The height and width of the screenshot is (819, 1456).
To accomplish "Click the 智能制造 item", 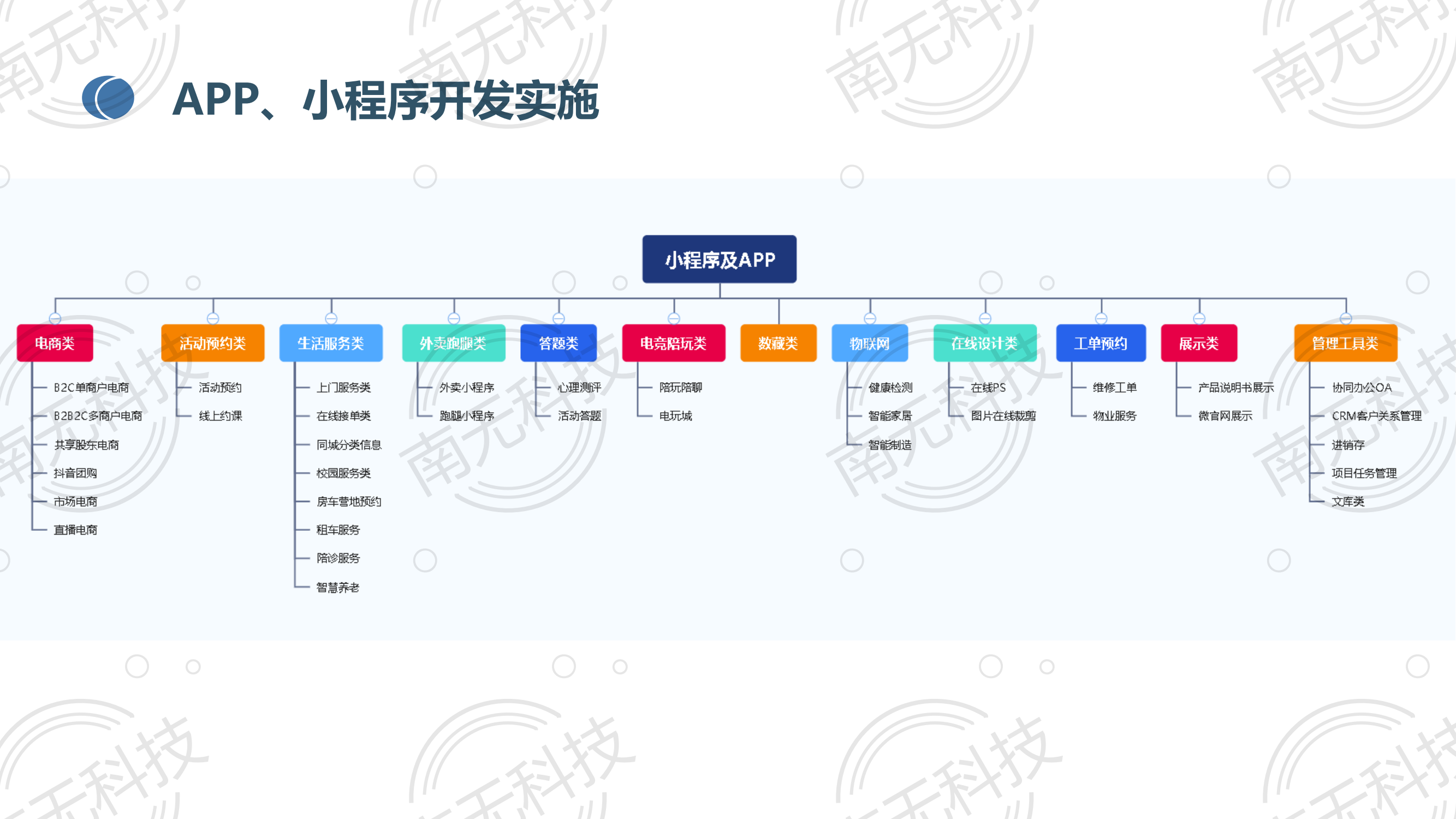I will point(890,445).
